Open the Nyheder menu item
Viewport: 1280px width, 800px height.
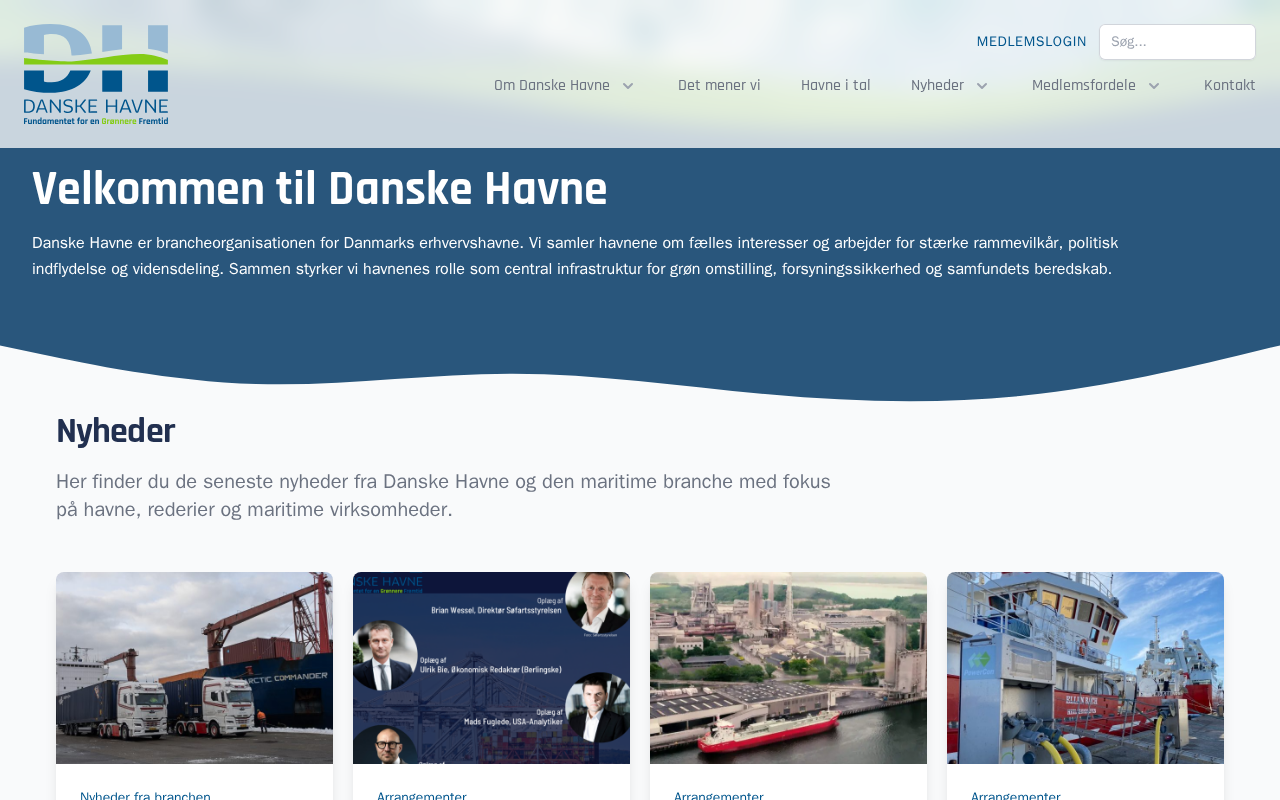coord(937,86)
